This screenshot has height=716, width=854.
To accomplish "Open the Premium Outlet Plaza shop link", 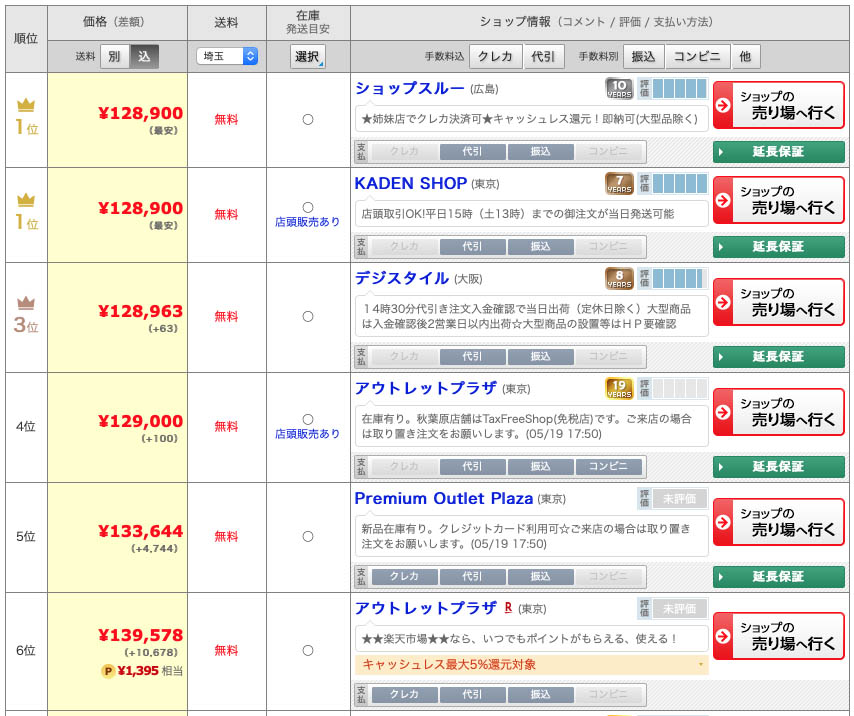I will point(443,498).
